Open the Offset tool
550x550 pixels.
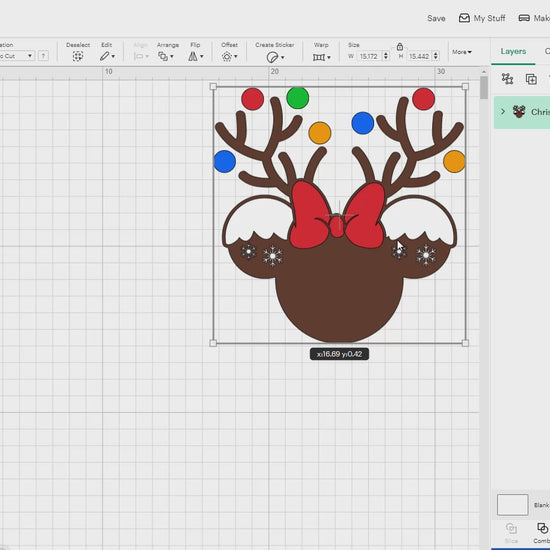229,56
